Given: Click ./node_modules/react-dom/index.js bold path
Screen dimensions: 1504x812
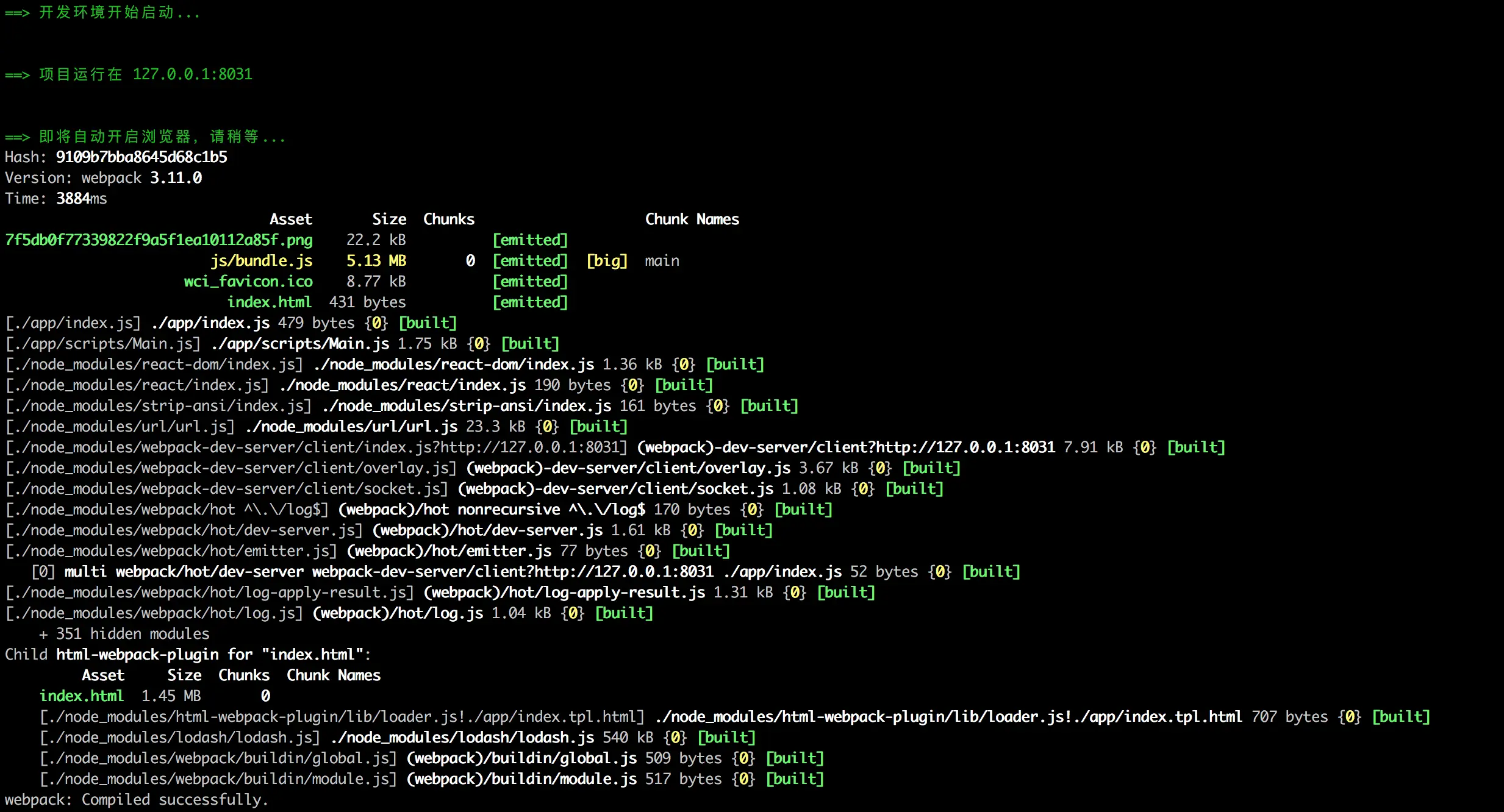Looking at the screenshot, I should [454, 365].
